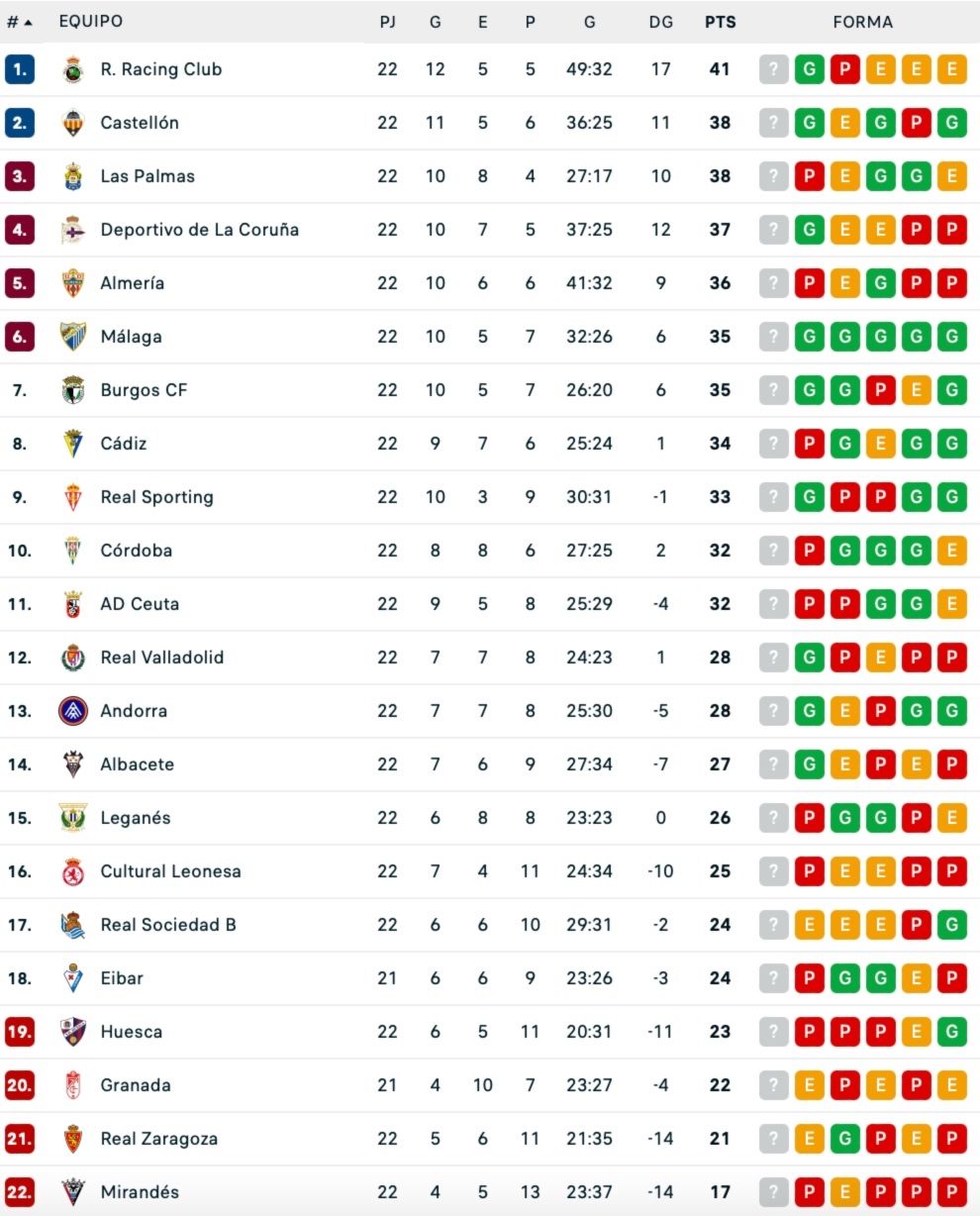Click the Real Zaragoza crest

coord(71,1139)
